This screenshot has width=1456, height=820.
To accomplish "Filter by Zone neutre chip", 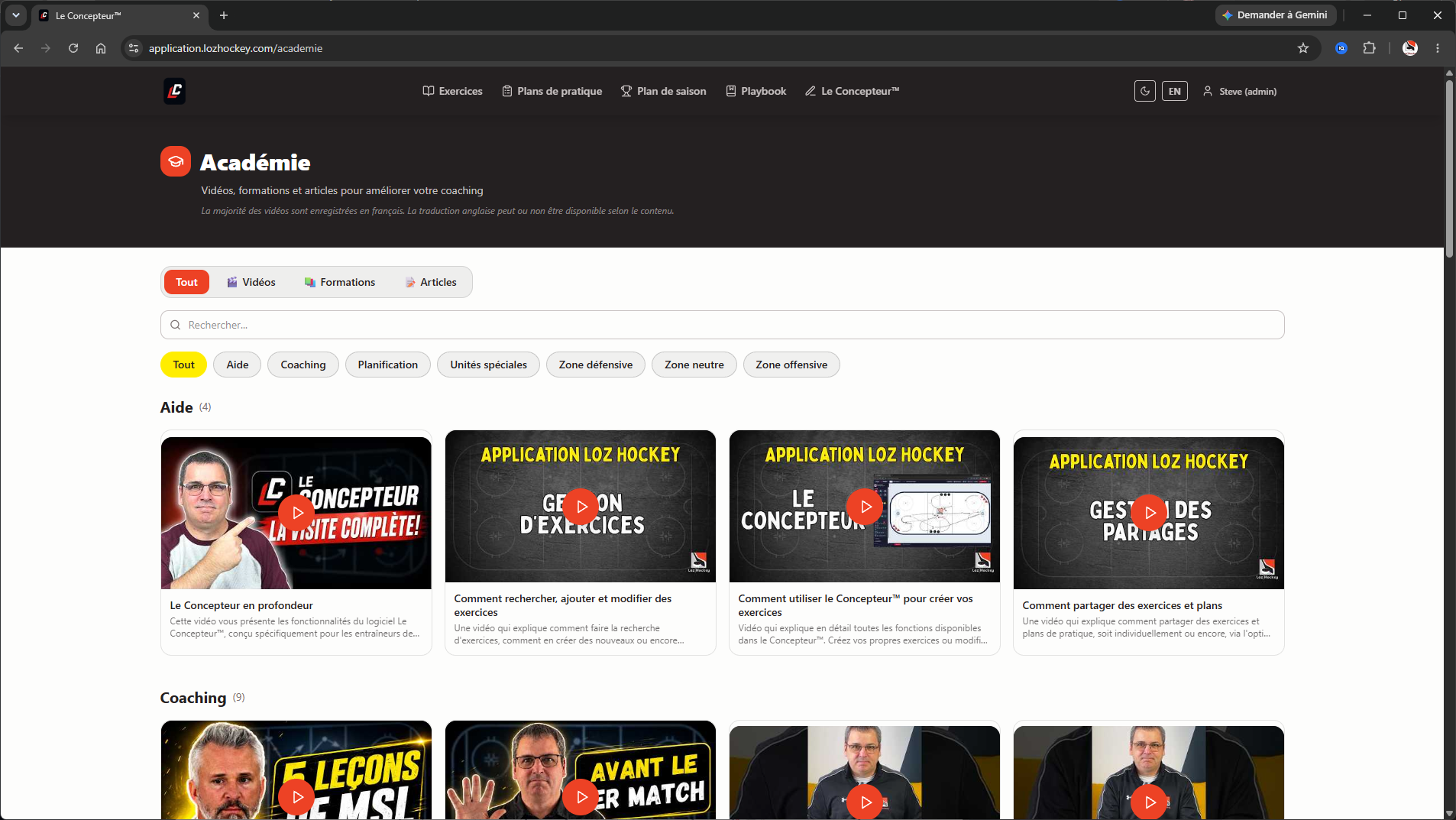I will (x=694, y=365).
